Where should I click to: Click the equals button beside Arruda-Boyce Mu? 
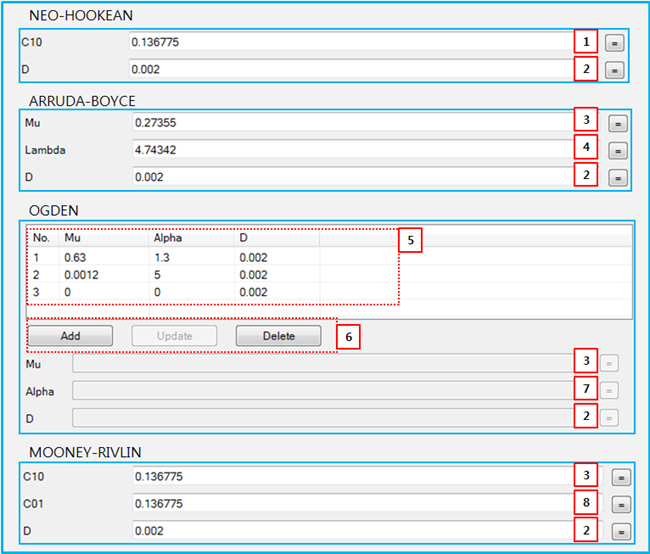tap(618, 124)
